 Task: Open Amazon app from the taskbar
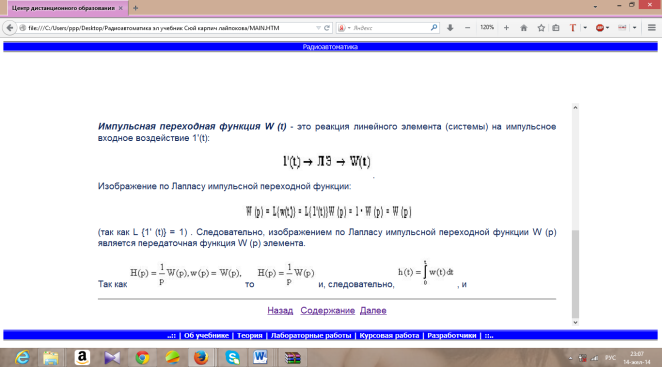coord(82,358)
